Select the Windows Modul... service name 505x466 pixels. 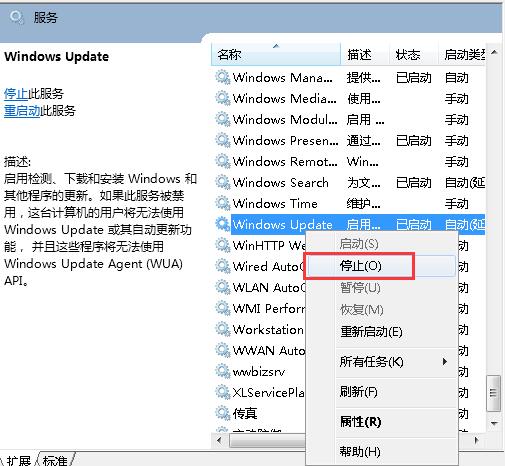click(x=285, y=119)
